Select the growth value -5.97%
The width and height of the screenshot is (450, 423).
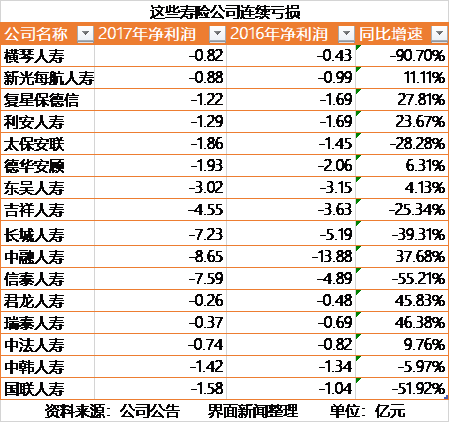[422, 366]
